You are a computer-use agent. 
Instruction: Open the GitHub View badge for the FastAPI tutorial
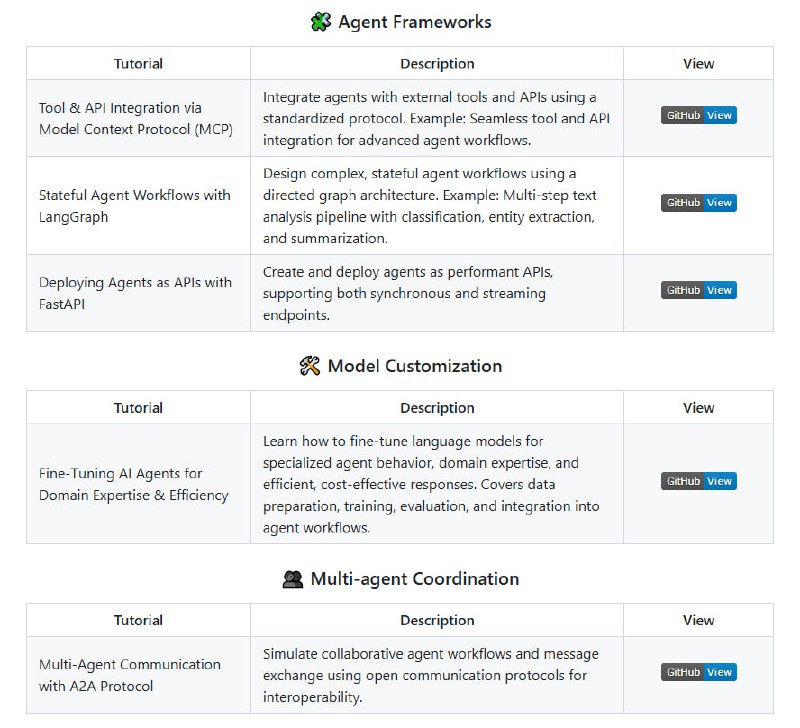pyautogui.click(x=698, y=290)
